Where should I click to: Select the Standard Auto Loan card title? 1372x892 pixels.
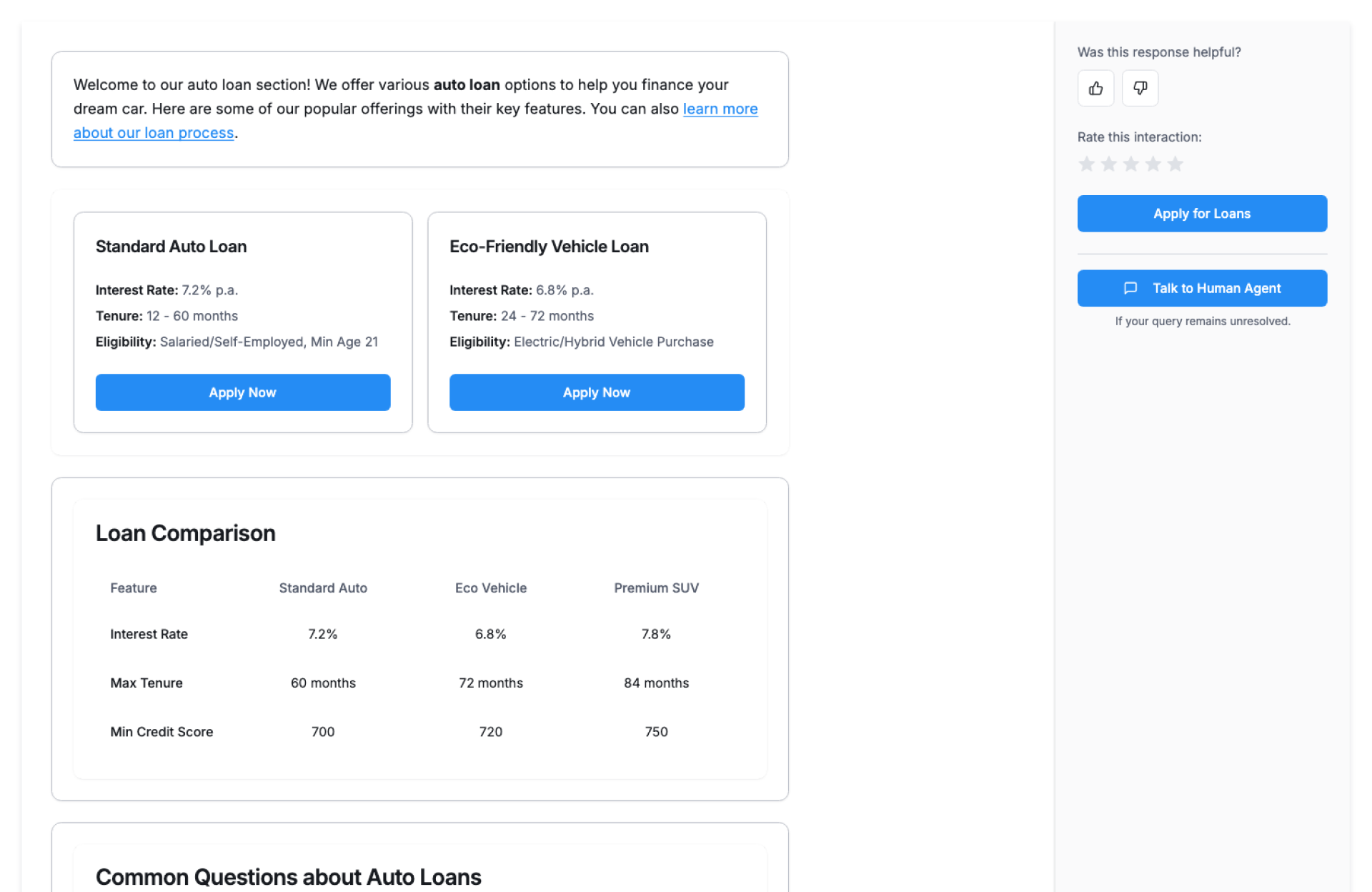(x=171, y=247)
